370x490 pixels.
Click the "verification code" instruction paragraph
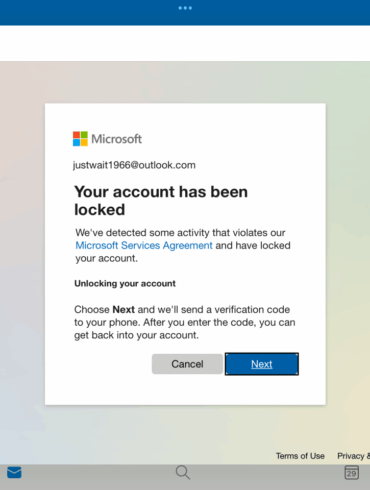click(184, 322)
